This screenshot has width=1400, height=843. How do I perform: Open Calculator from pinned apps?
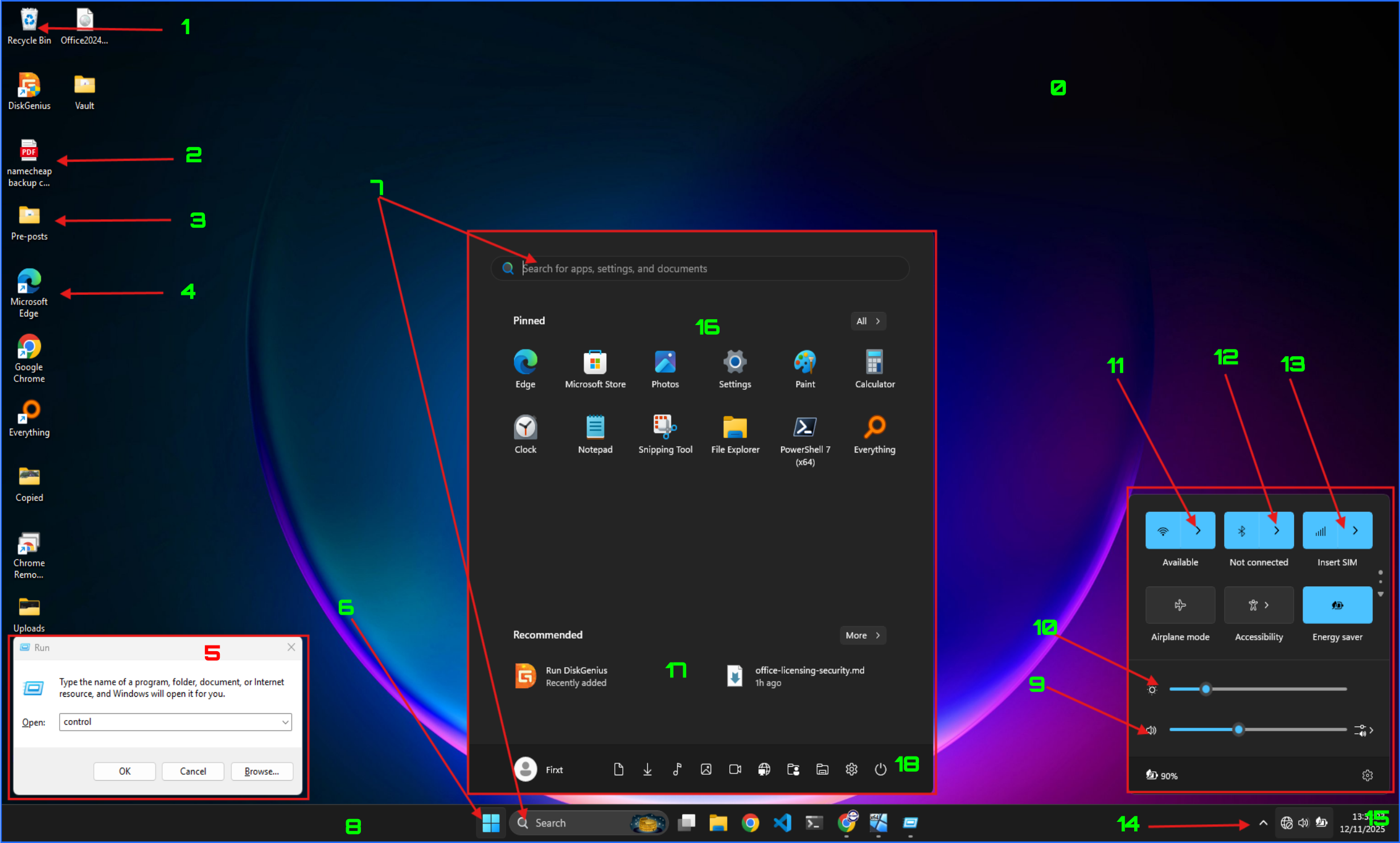tap(875, 369)
